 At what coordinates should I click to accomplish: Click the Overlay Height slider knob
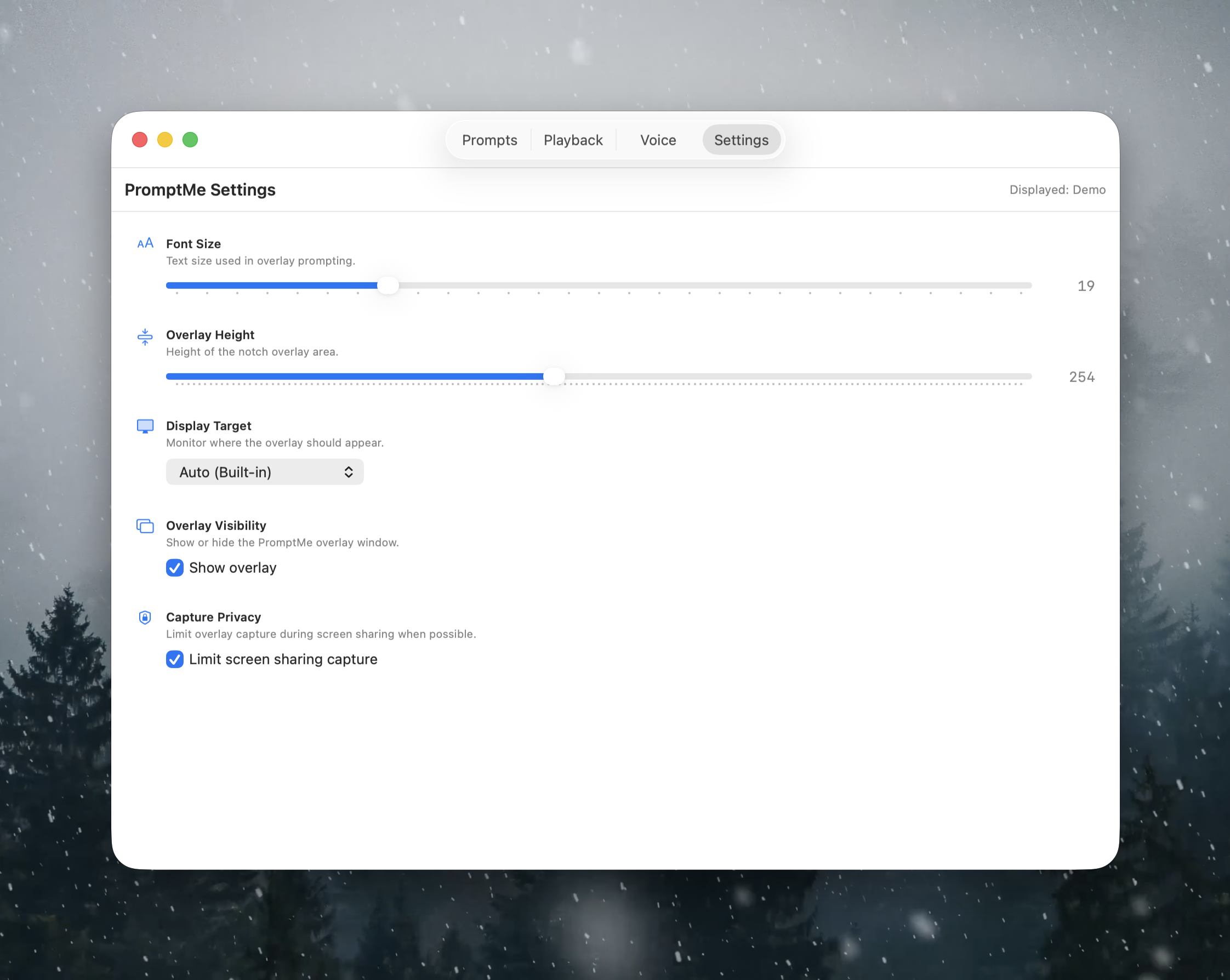554,377
